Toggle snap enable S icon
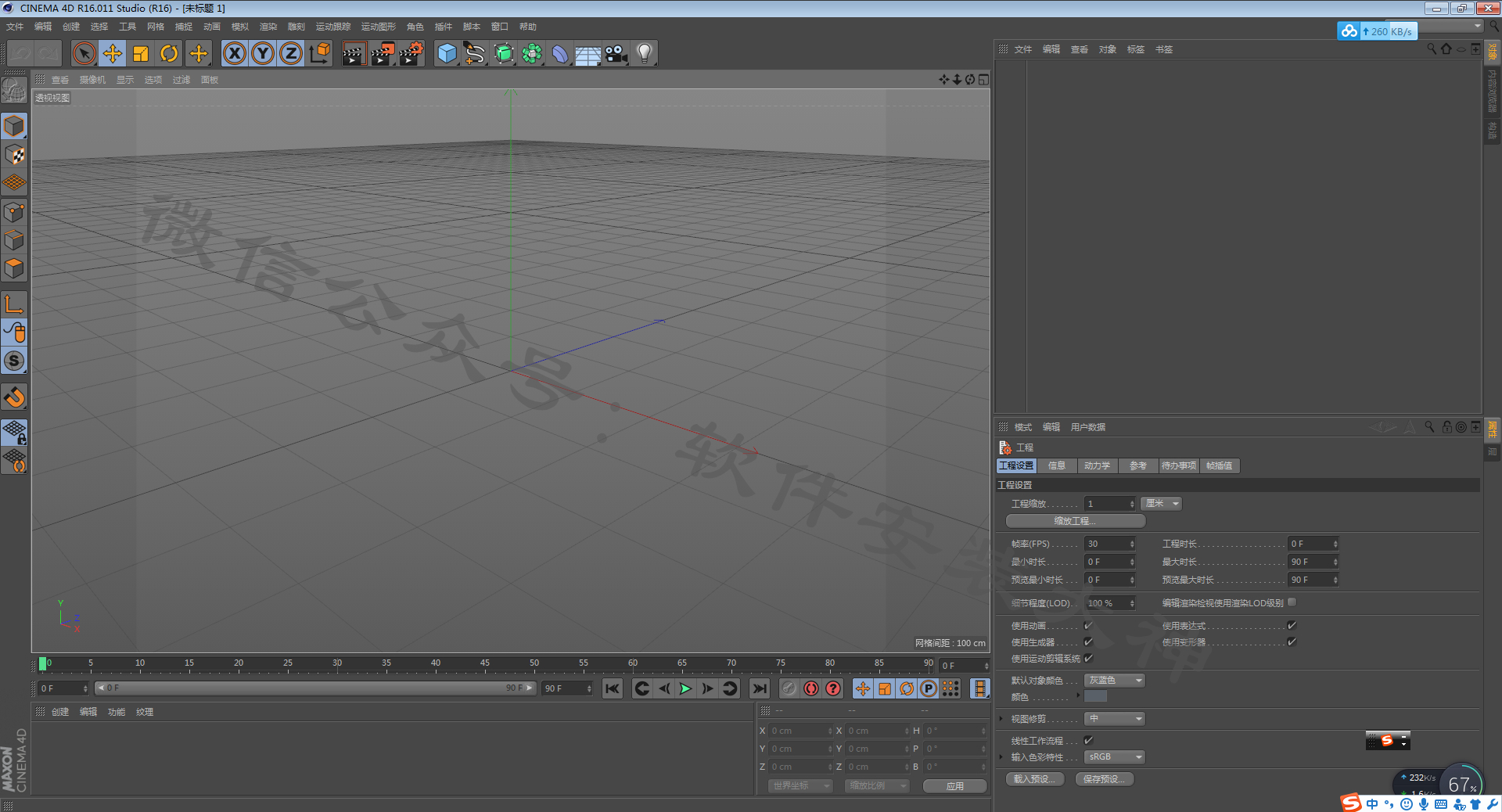The height and width of the screenshot is (812, 1502). coord(14,361)
